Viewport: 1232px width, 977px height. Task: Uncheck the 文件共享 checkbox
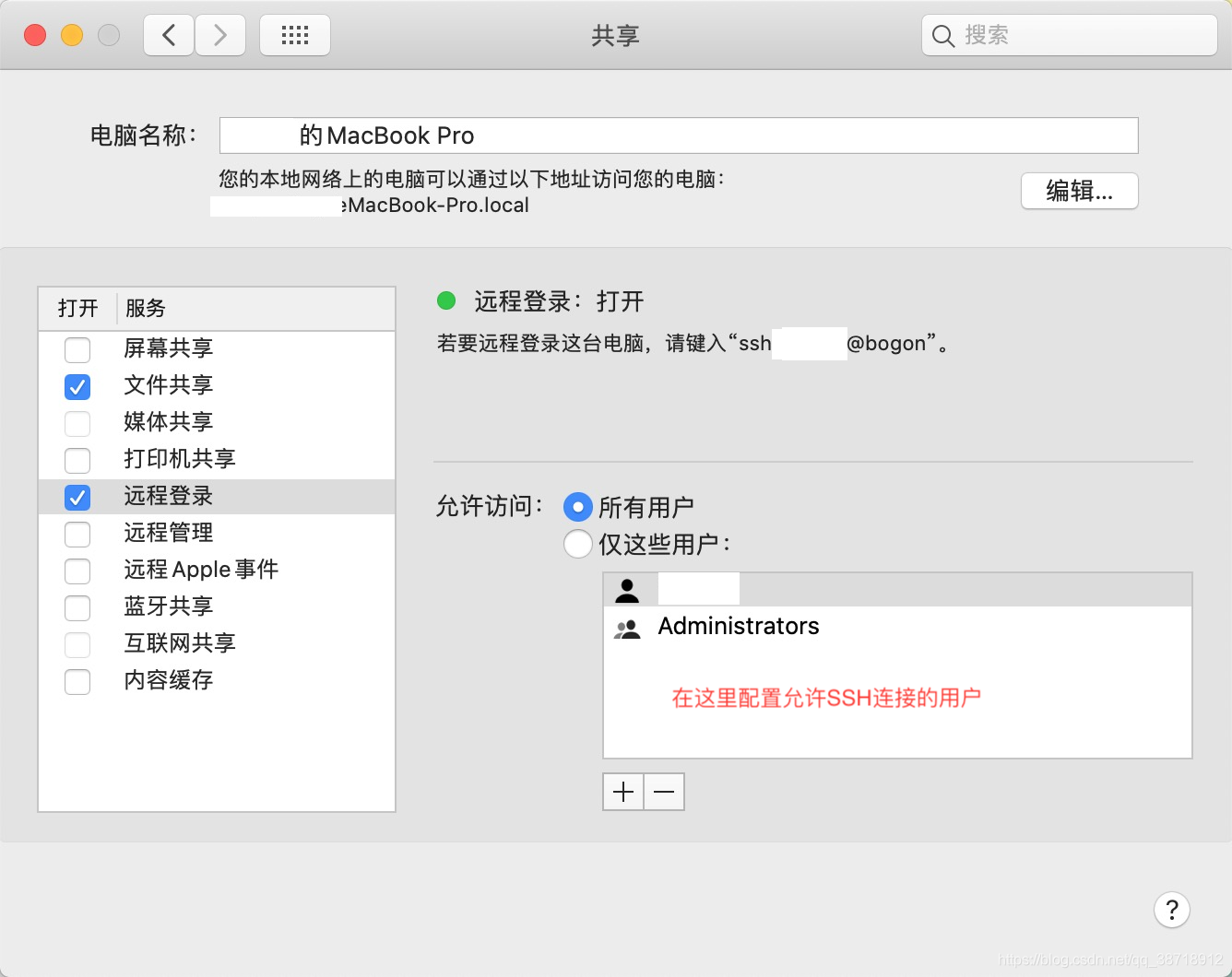click(x=77, y=386)
